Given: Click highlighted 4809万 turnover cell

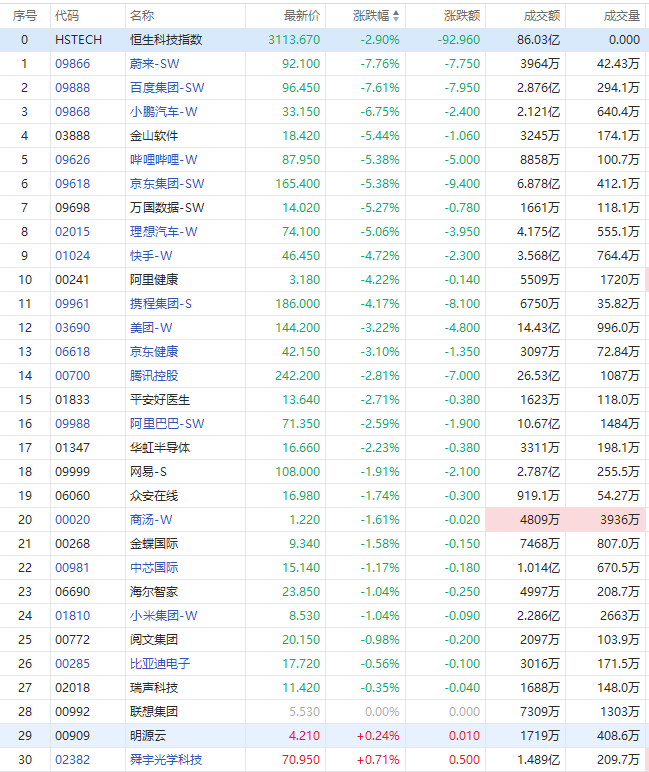Looking at the screenshot, I should [x=526, y=519].
